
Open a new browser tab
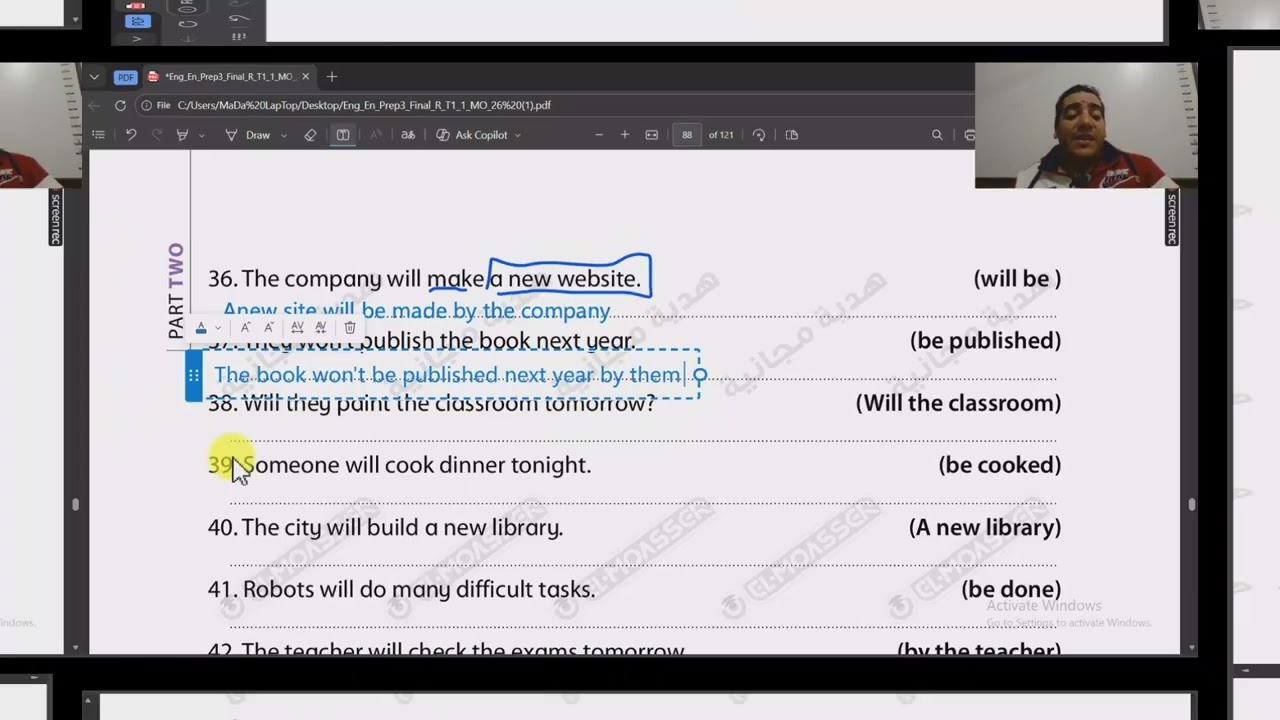pos(332,77)
